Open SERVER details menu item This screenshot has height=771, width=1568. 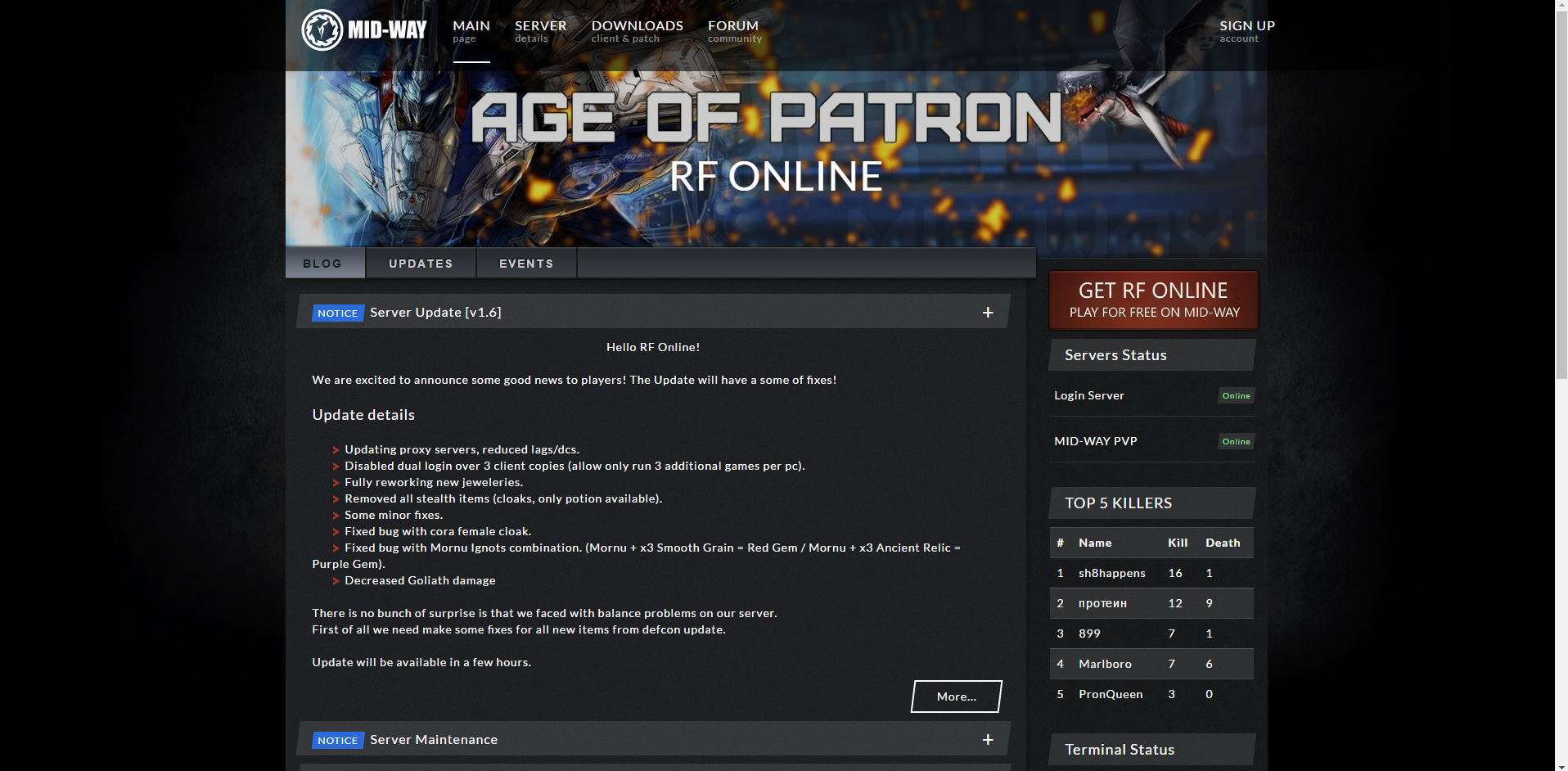(x=540, y=31)
